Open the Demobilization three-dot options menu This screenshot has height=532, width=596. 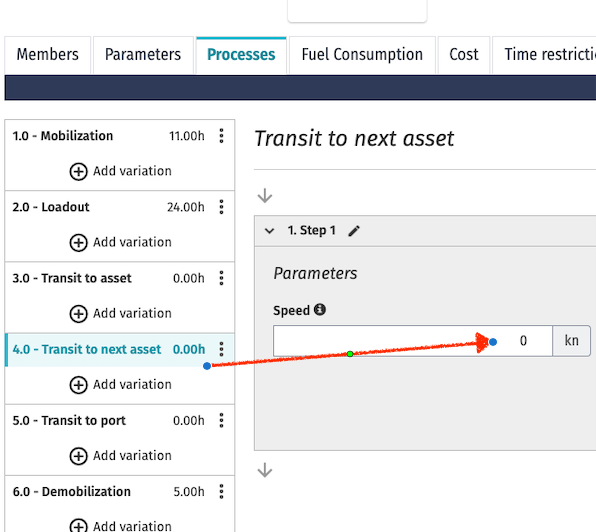tap(221, 491)
